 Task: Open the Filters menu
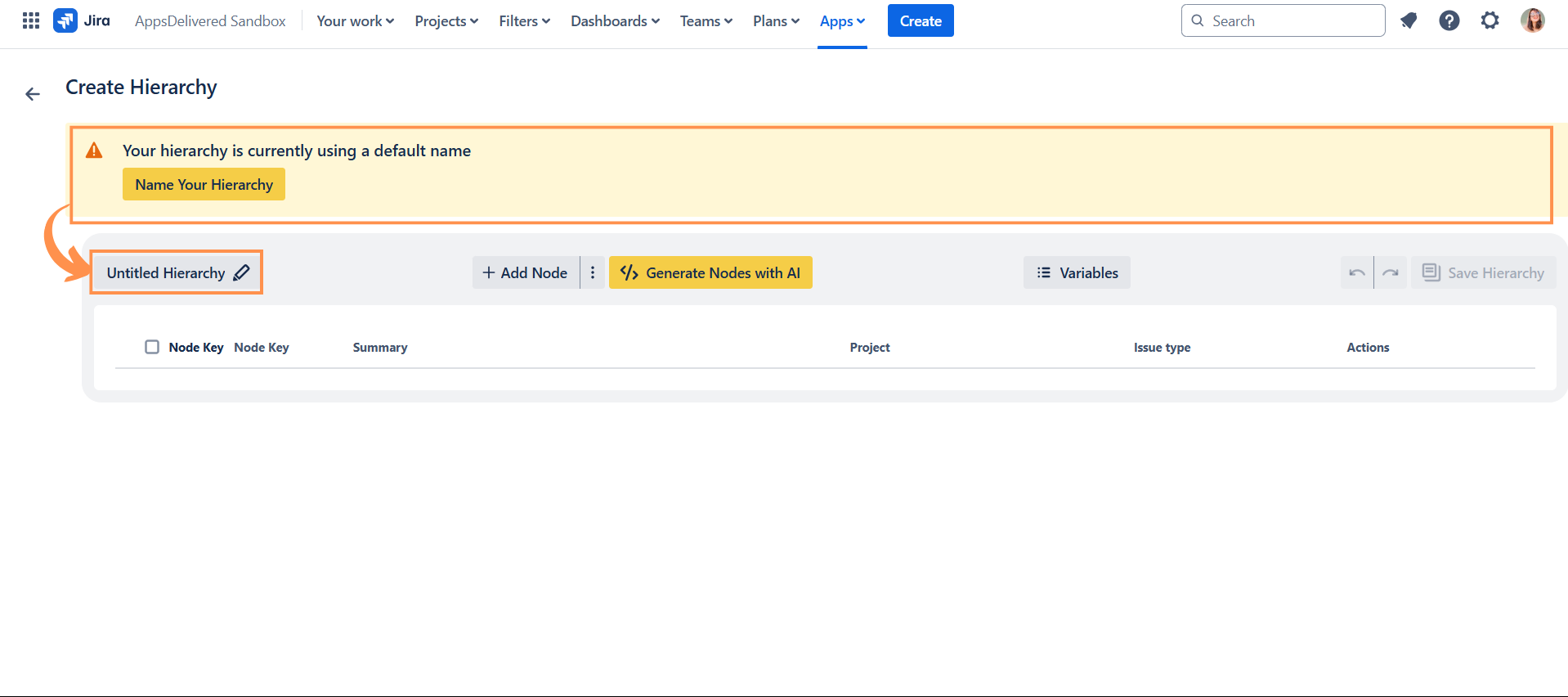(524, 21)
